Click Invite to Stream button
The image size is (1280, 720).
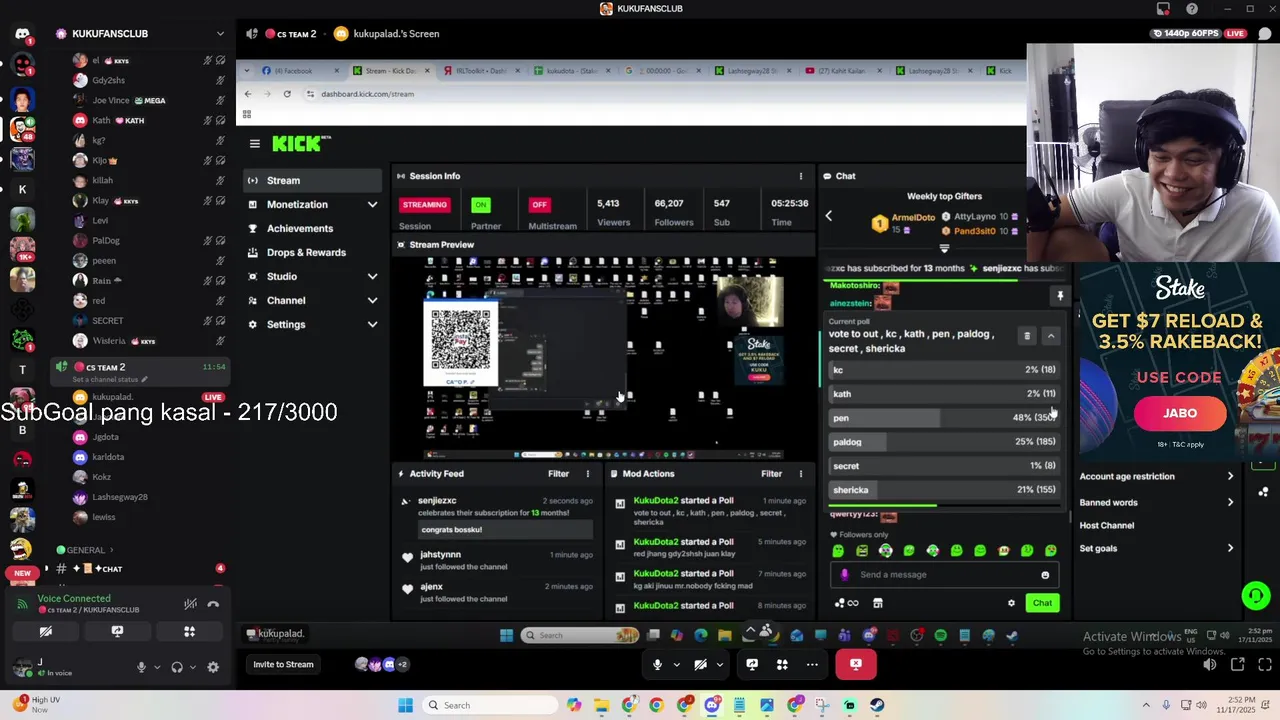click(x=283, y=665)
